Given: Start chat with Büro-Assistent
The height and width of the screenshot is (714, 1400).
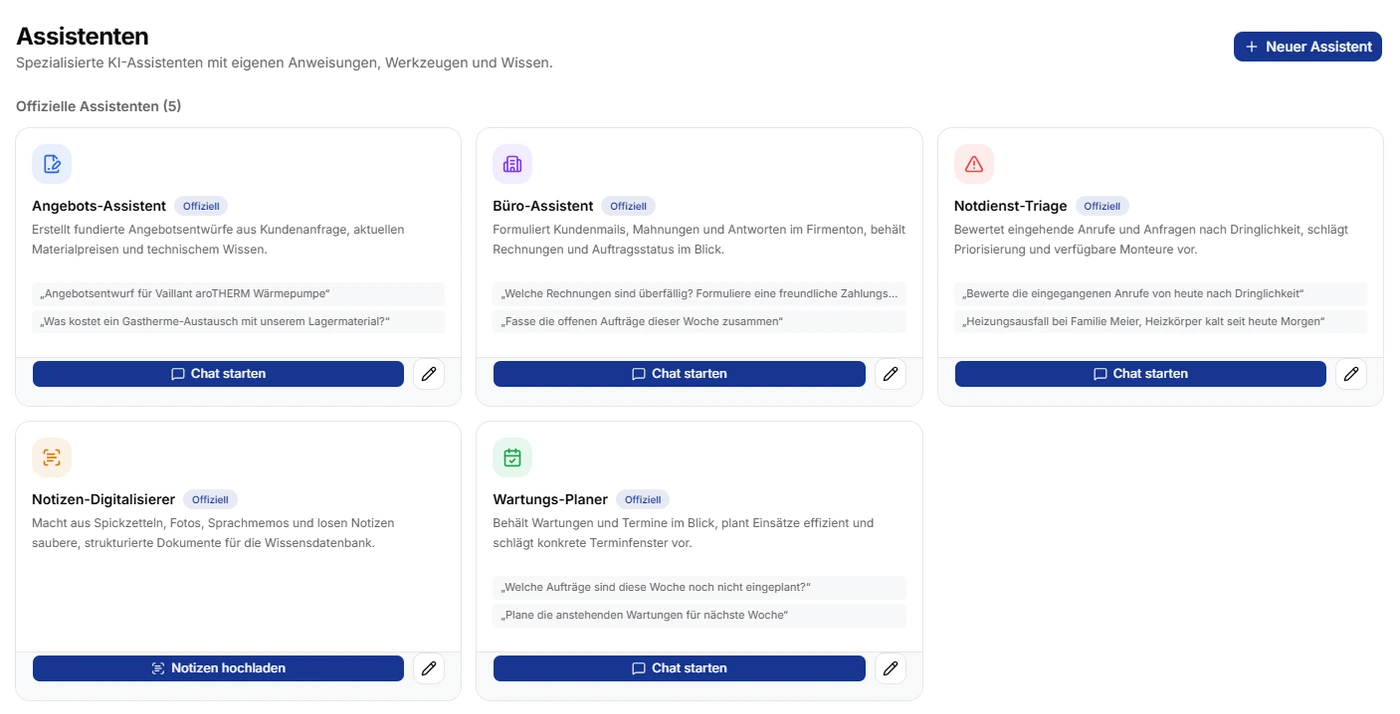Looking at the screenshot, I should click(x=679, y=374).
